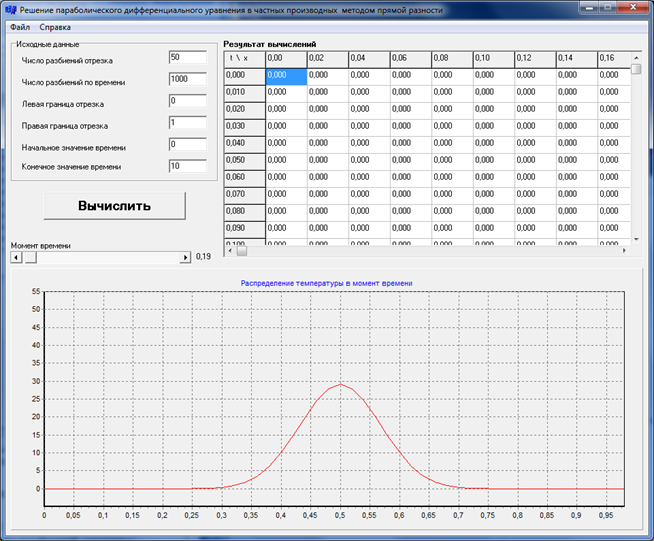The height and width of the screenshot is (541, 654).
Task: Select cell in row 0,050 under column 0,10
Action: (493, 162)
